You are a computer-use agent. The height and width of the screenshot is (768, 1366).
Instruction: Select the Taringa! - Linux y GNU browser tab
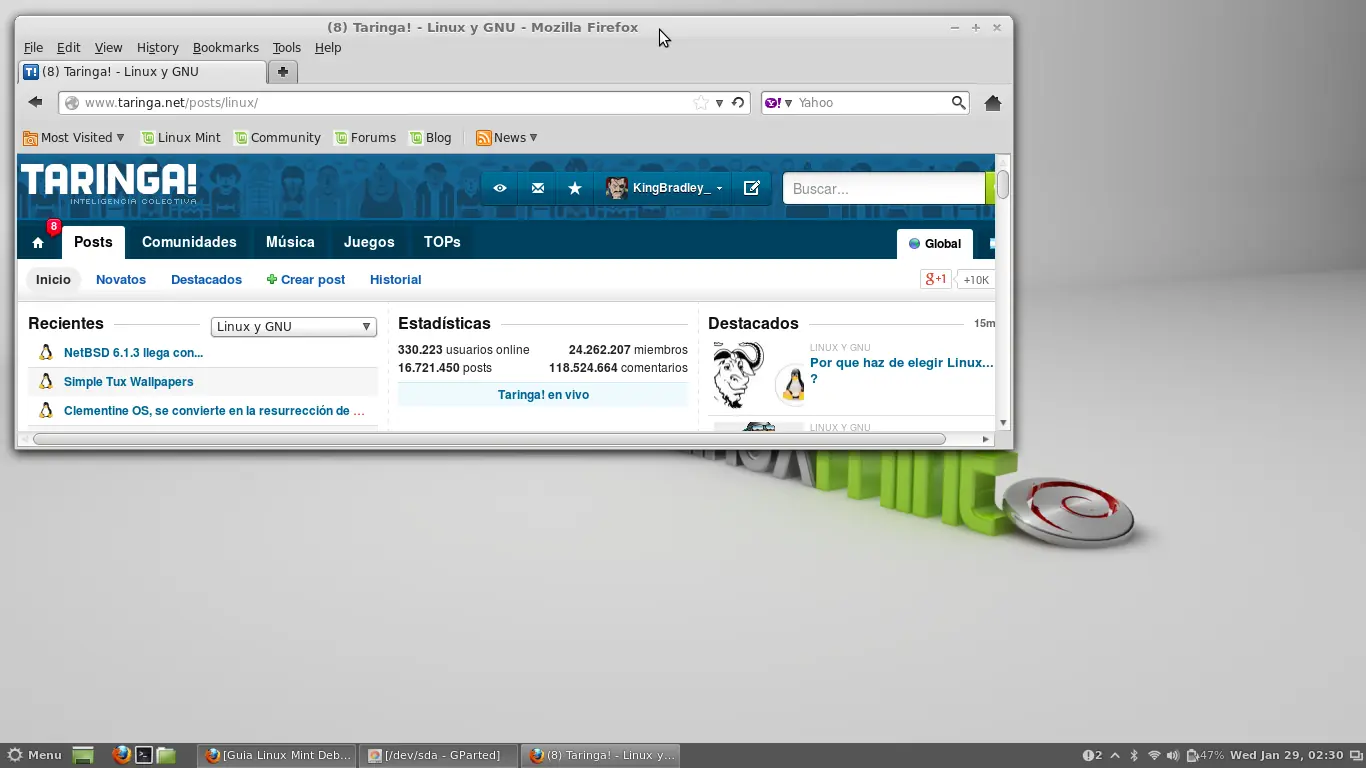142,72
